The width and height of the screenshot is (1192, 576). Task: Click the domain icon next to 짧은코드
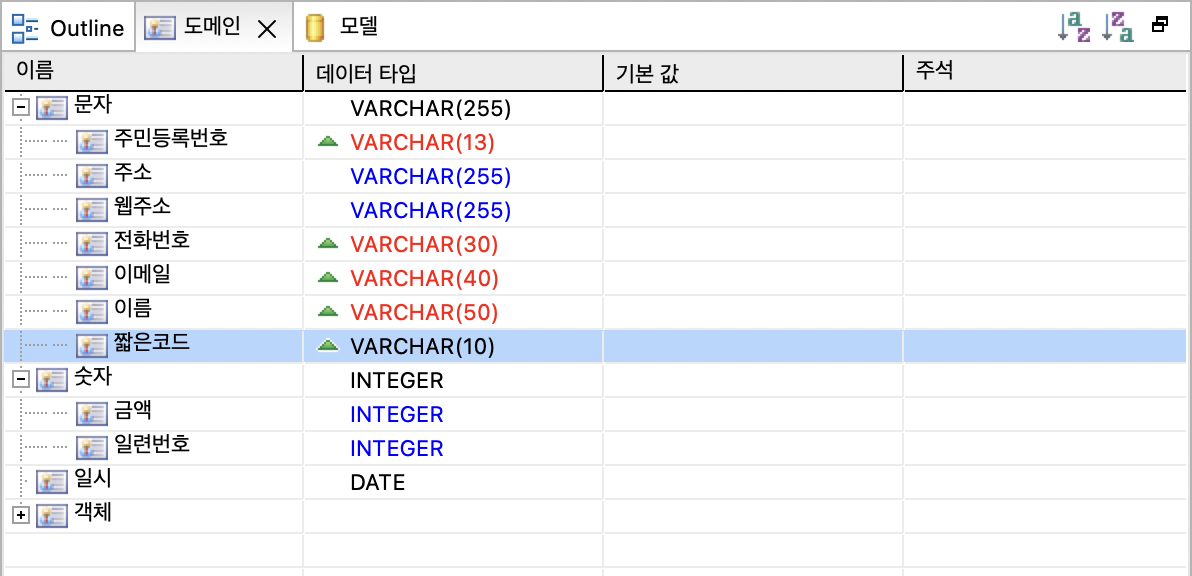(90, 347)
